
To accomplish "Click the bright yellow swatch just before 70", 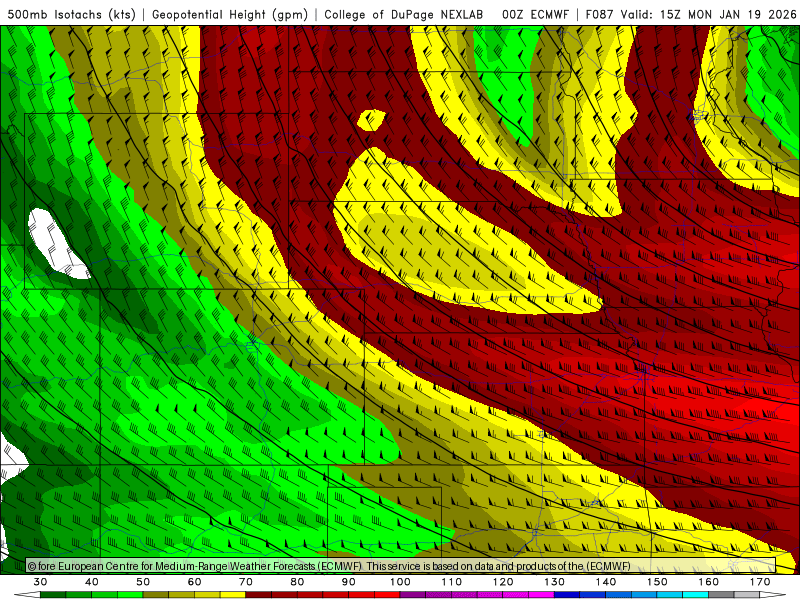I will tap(233, 595).
